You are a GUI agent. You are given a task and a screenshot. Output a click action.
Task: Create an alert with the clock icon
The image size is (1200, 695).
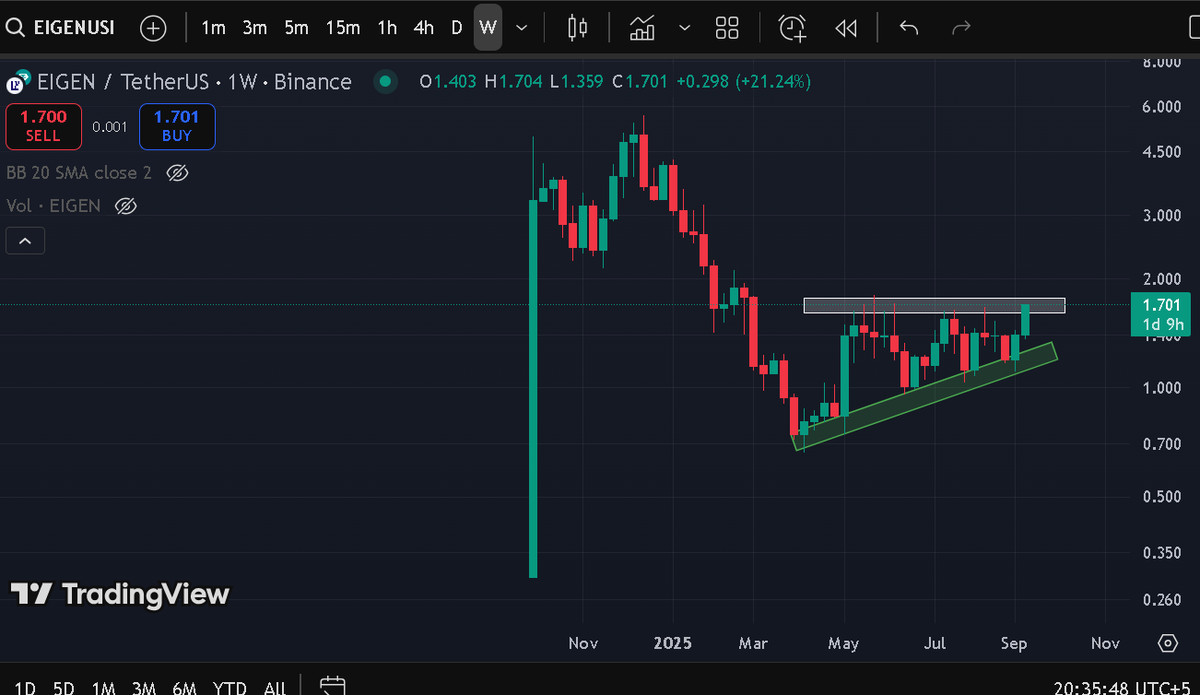(792, 28)
